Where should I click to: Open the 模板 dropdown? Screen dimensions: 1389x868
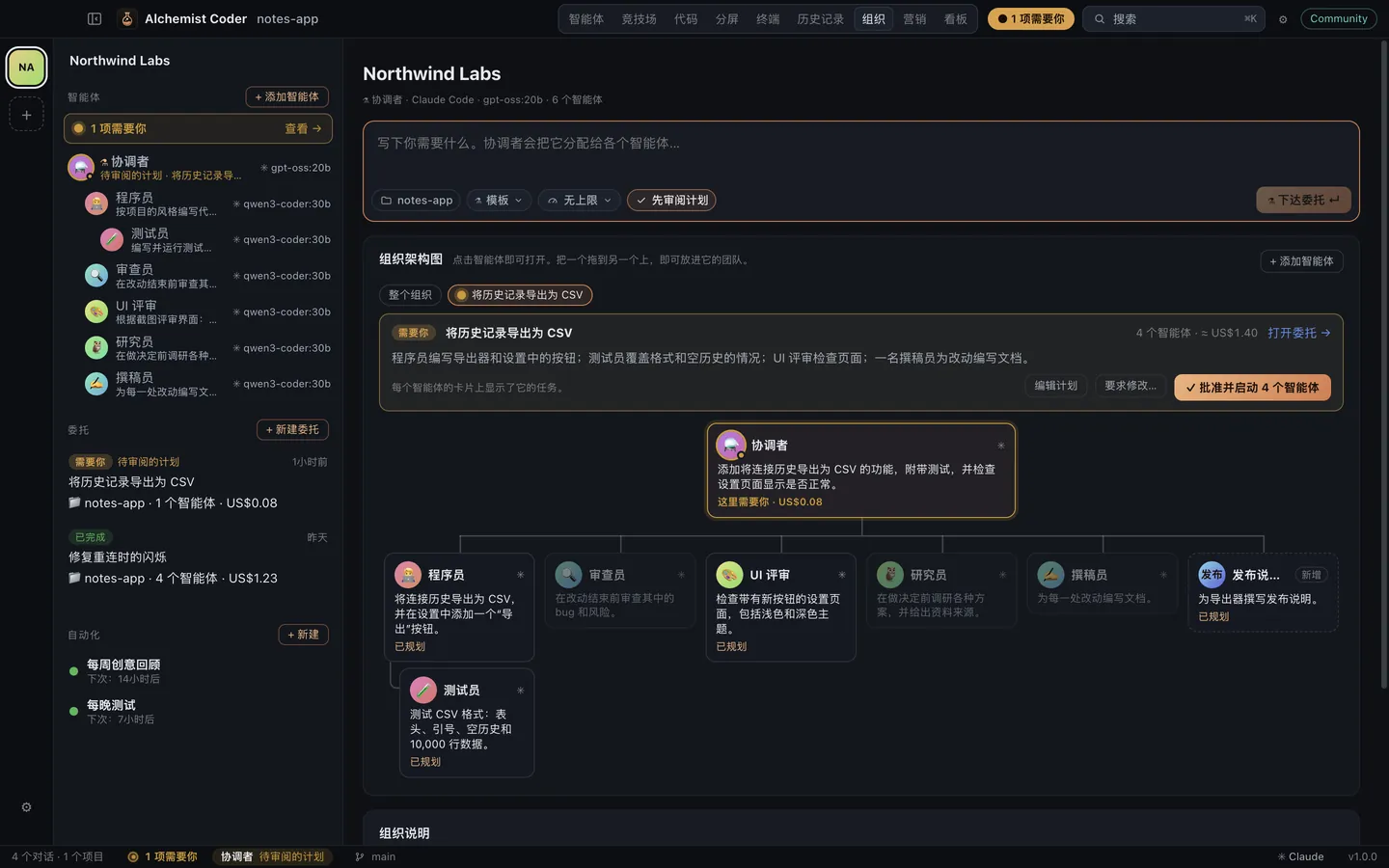[x=498, y=201]
